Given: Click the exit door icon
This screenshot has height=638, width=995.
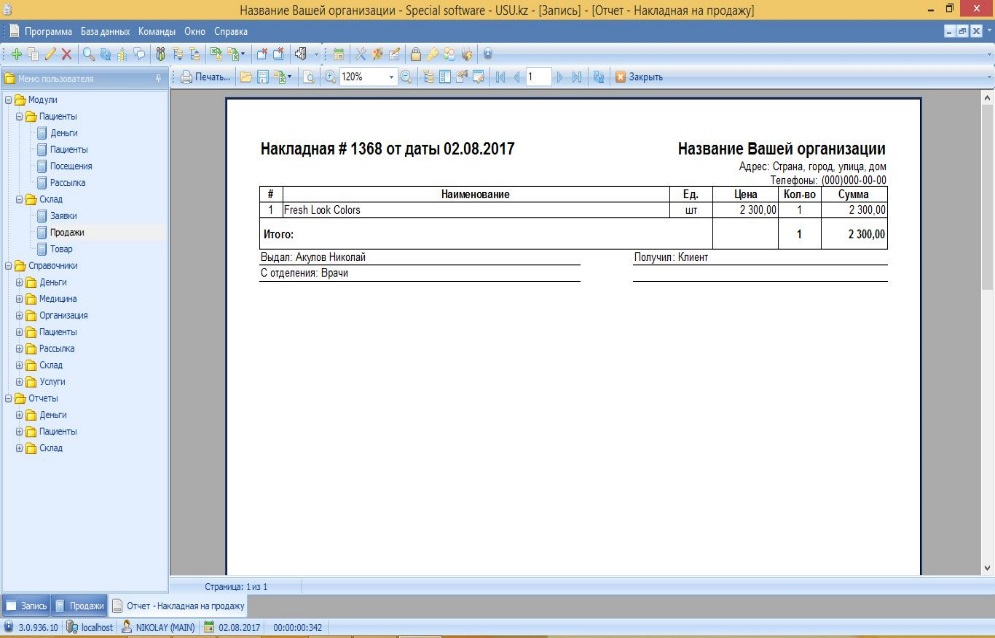Looking at the screenshot, I should click(300, 54).
